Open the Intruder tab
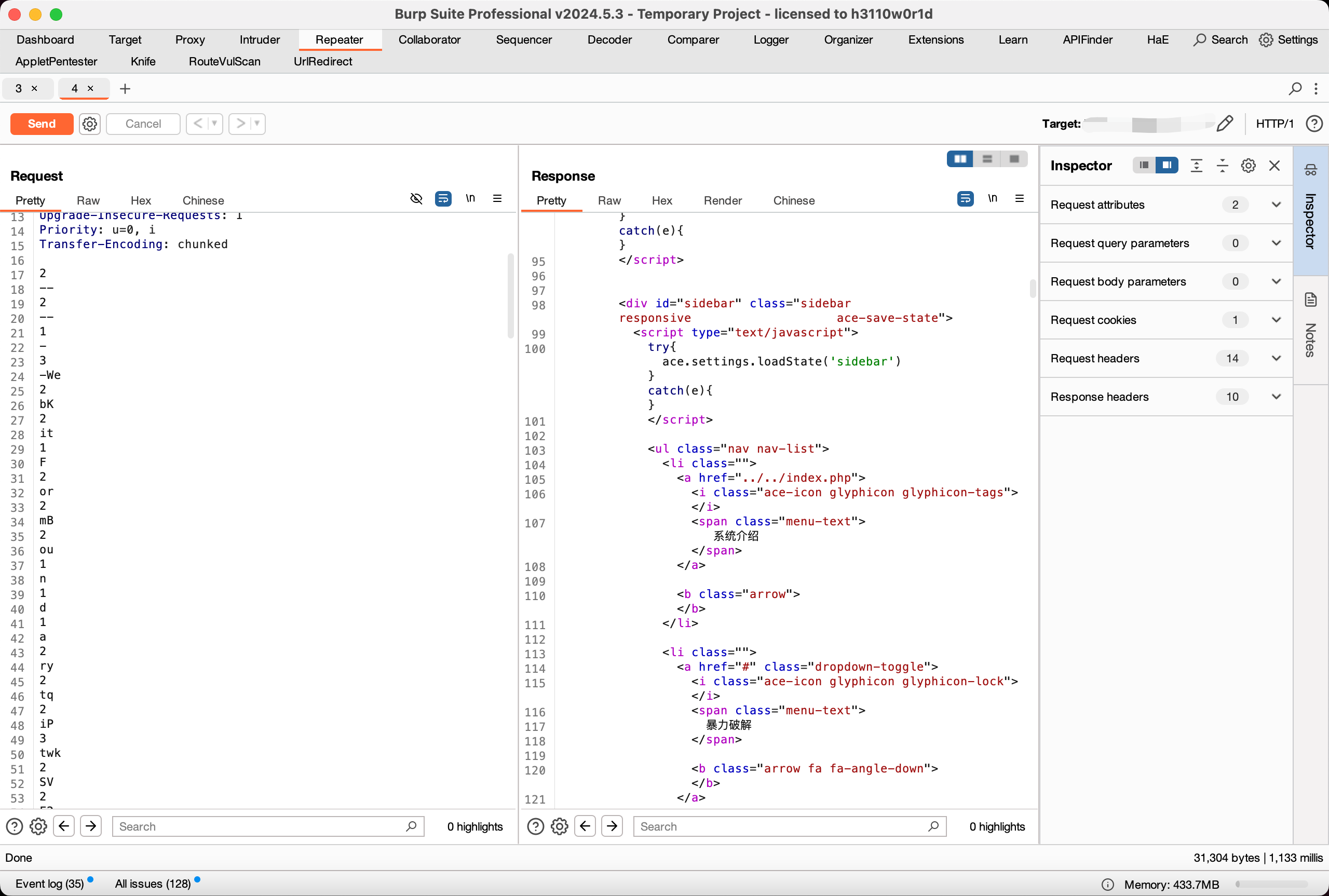The image size is (1329, 896). point(260,39)
